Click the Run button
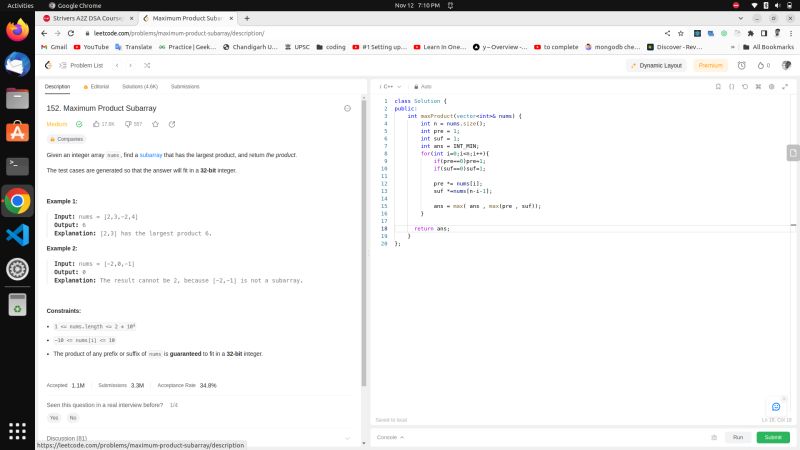The width and height of the screenshot is (800, 450). pos(737,437)
